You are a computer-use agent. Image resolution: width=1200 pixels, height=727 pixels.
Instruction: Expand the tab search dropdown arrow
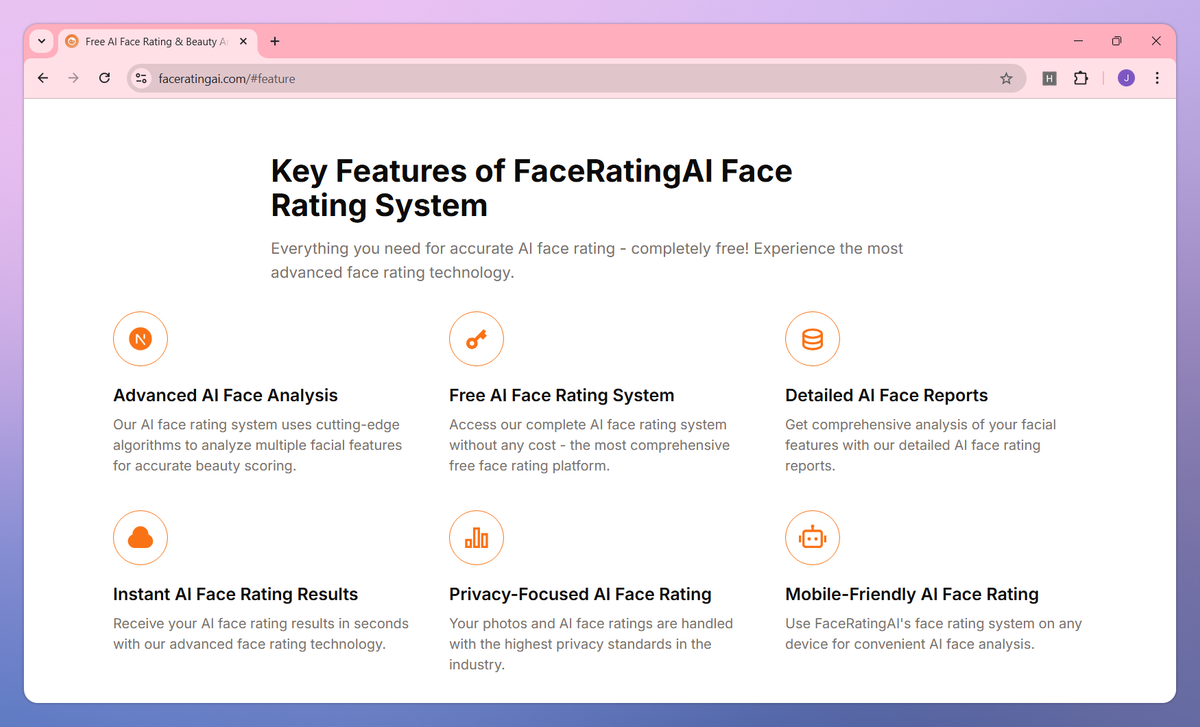tap(41, 41)
